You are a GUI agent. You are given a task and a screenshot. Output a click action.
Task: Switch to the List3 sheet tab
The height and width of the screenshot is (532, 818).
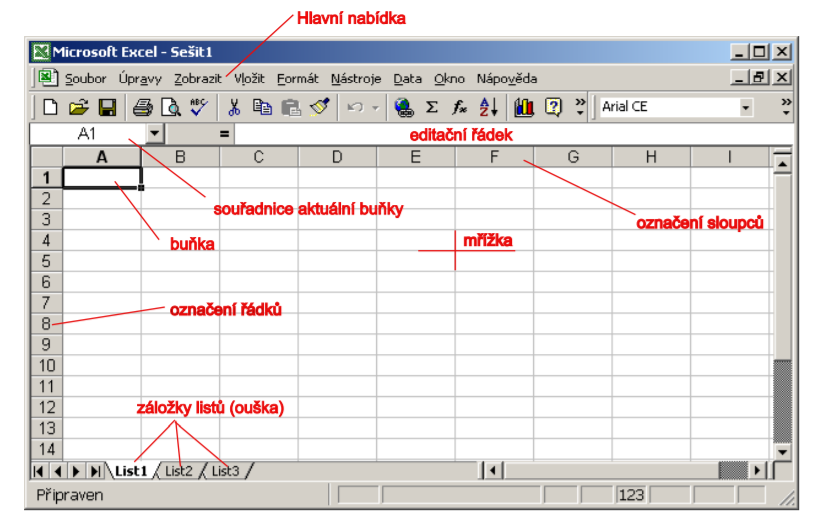[x=225, y=471]
